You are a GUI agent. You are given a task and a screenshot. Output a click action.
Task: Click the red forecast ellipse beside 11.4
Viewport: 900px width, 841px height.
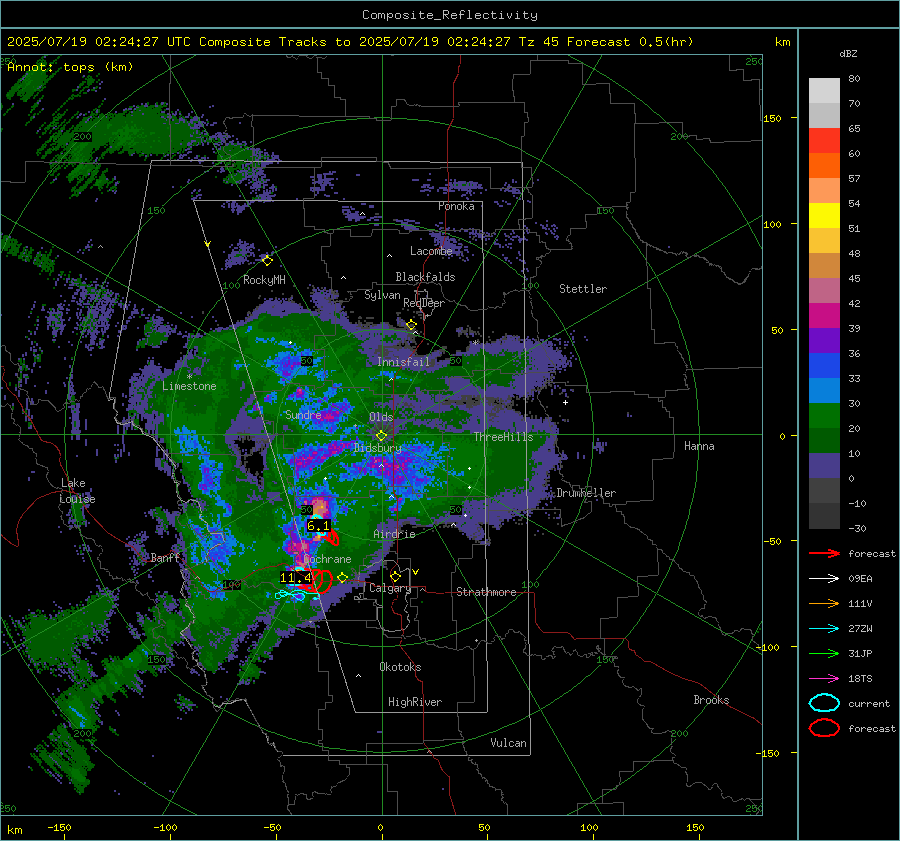pyautogui.click(x=322, y=581)
